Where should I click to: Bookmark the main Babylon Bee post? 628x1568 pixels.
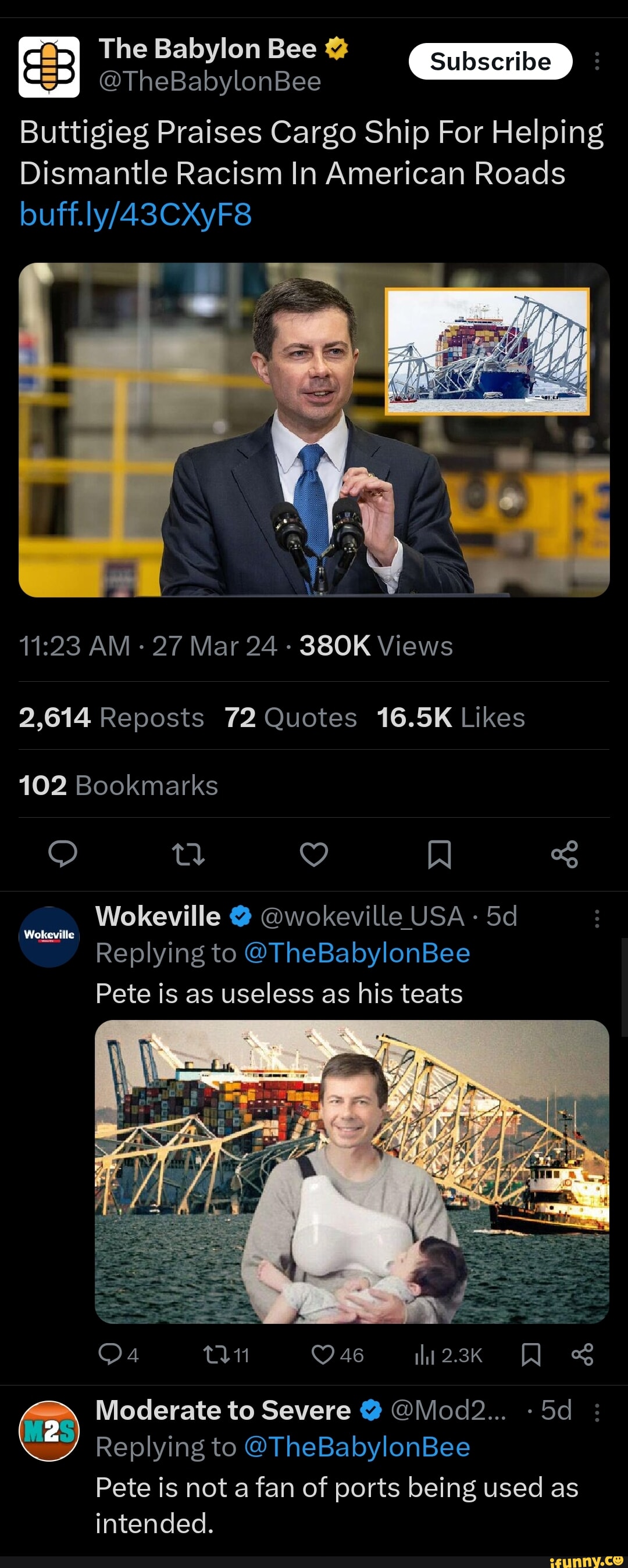[439, 854]
